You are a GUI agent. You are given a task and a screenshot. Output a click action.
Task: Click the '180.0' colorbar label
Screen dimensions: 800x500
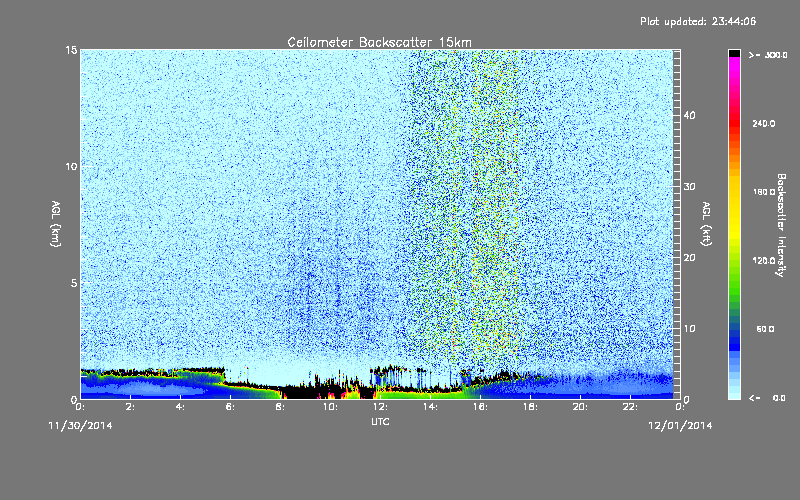click(x=764, y=192)
